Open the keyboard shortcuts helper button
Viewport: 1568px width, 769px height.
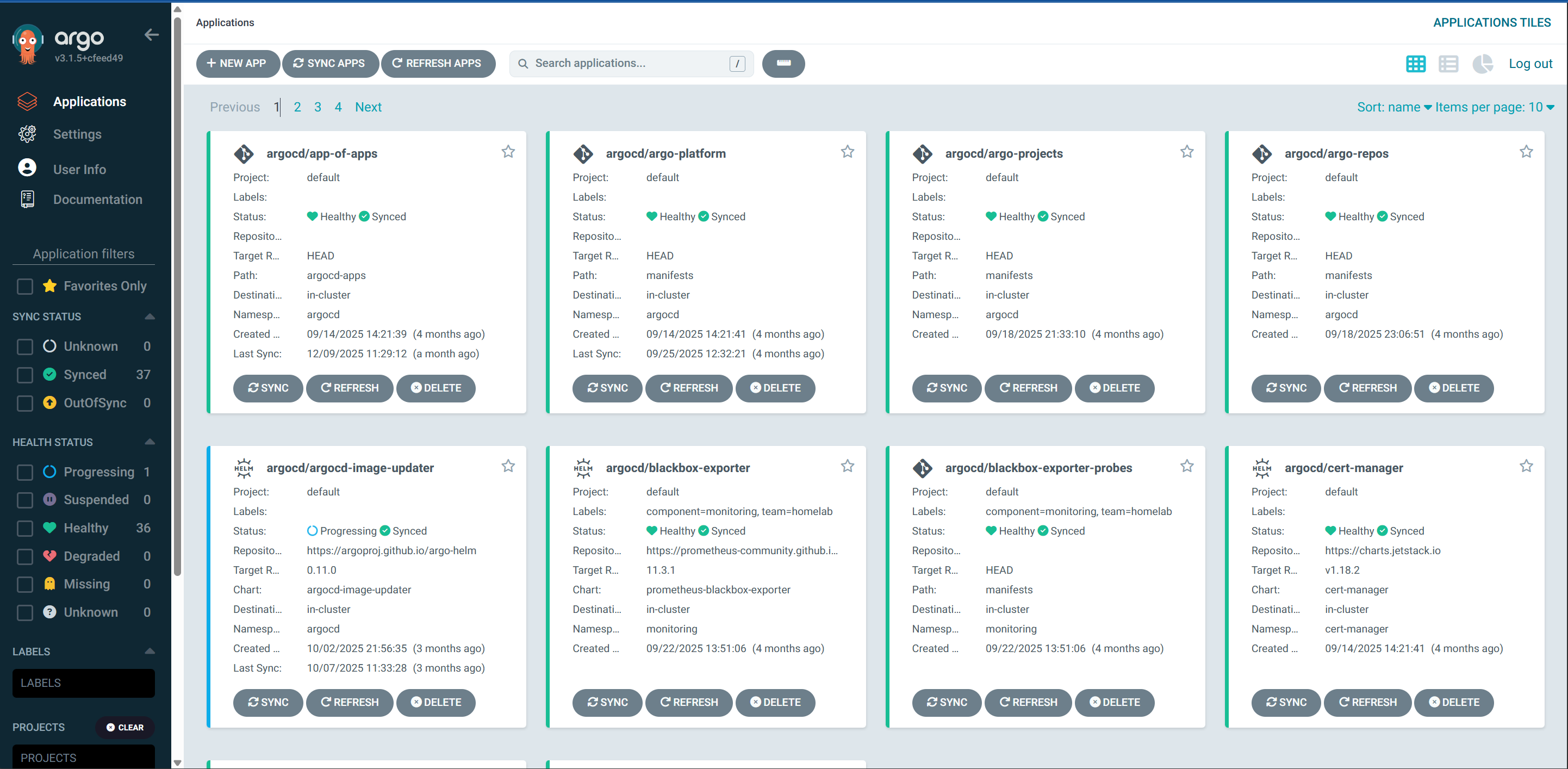(783, 63)
